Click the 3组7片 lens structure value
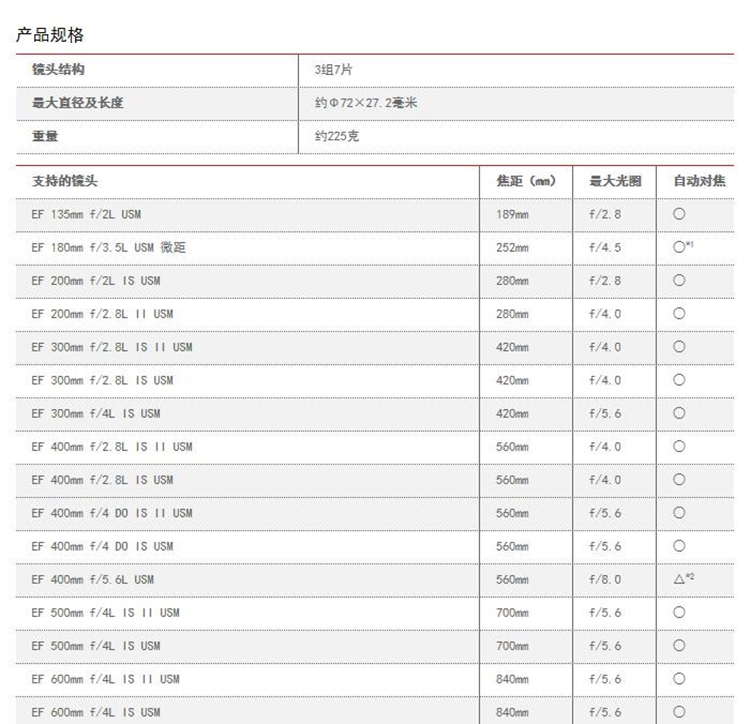 point(333,70)
